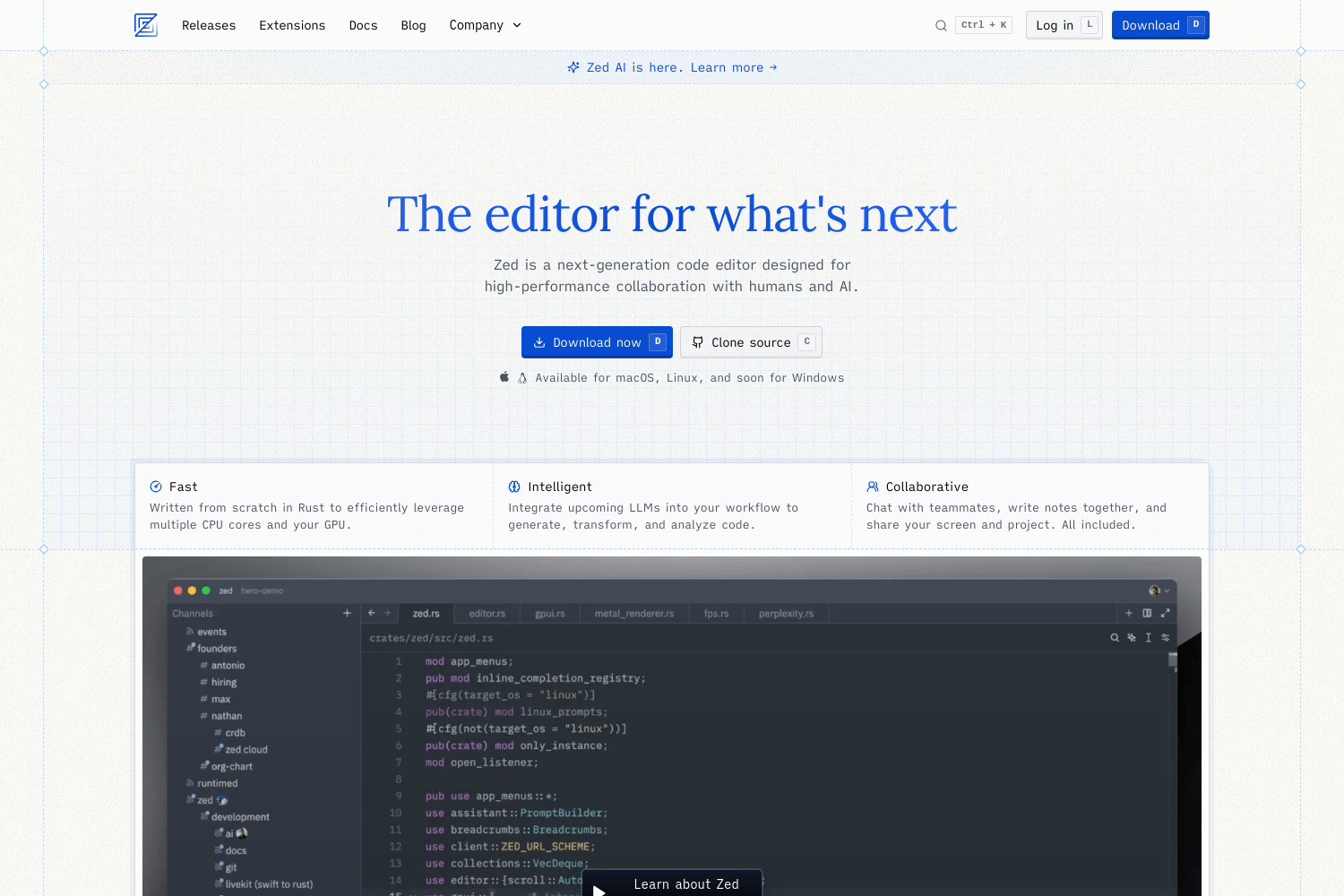Click the Download button in the header
The image size is (1344, 896).
tap(1160, 25)
